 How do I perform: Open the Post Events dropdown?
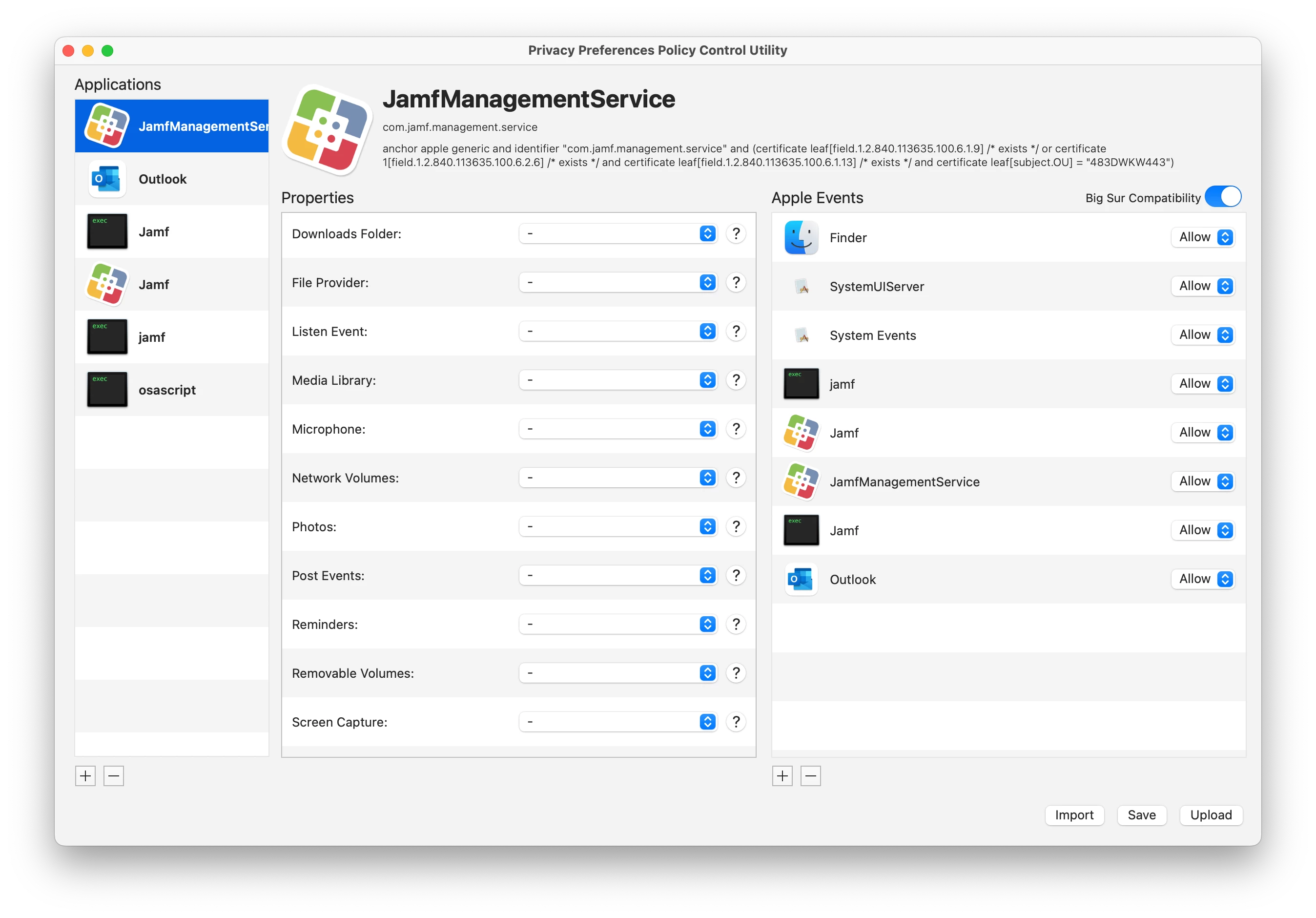point(618,575)
